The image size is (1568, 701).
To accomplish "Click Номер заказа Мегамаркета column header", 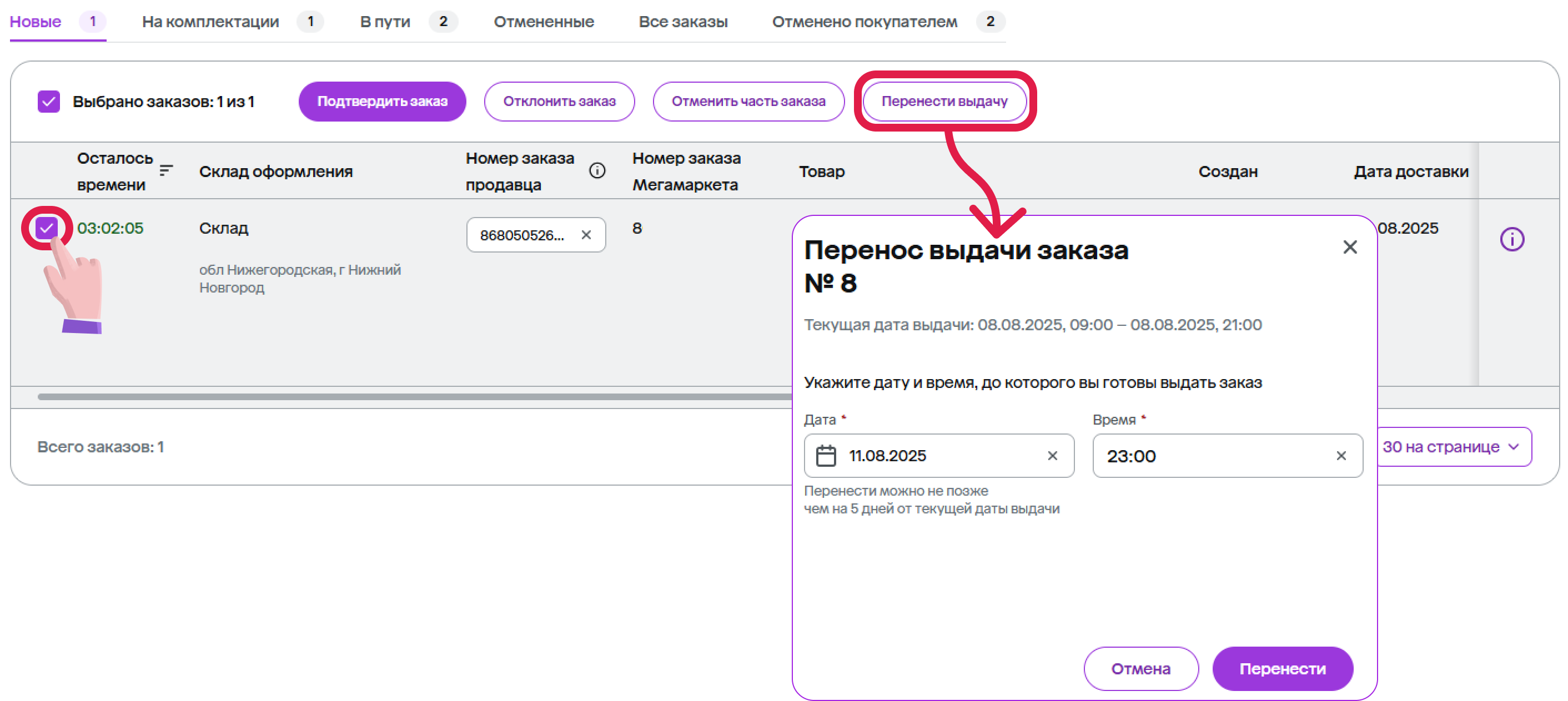I will pyautogui.click(x=686, y=171).
